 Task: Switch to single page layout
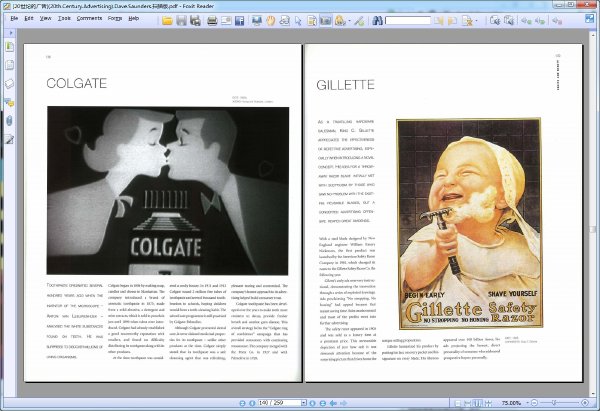point(458,403)
